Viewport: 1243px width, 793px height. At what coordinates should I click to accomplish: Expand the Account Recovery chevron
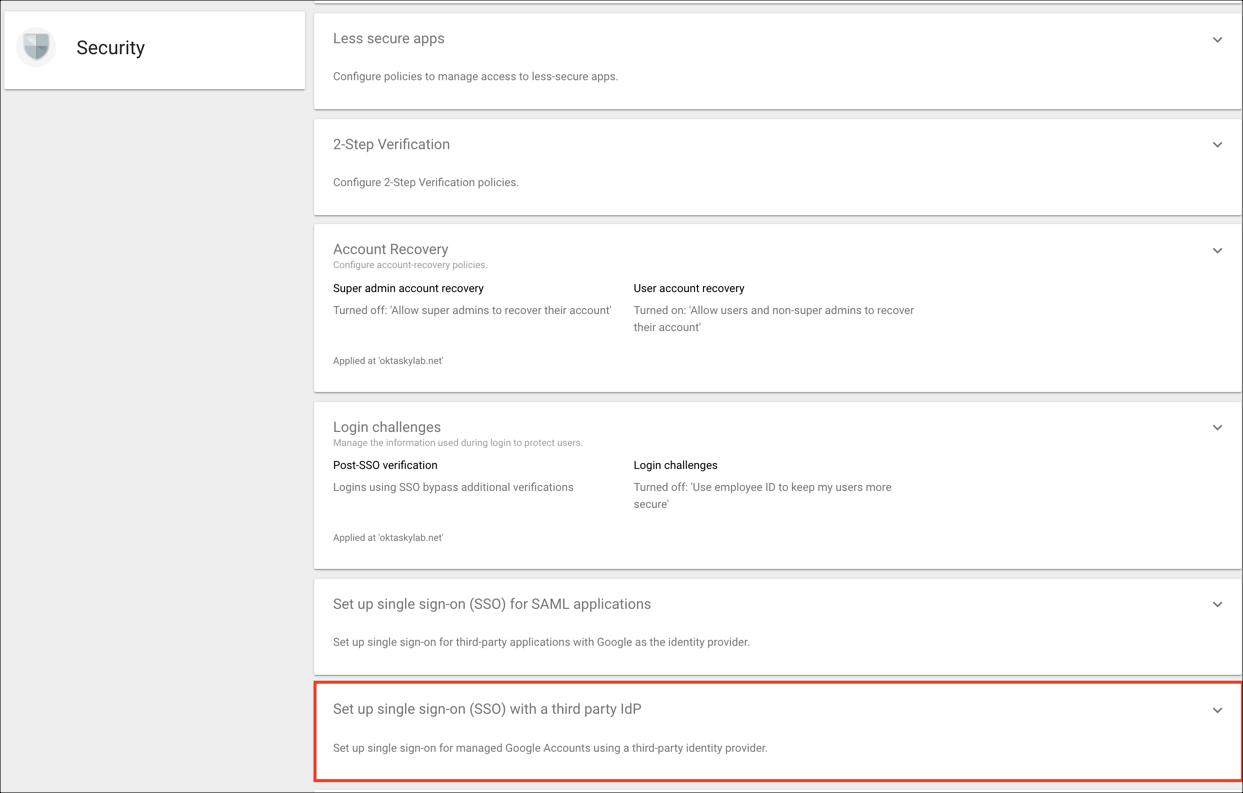click(1217, 251)
